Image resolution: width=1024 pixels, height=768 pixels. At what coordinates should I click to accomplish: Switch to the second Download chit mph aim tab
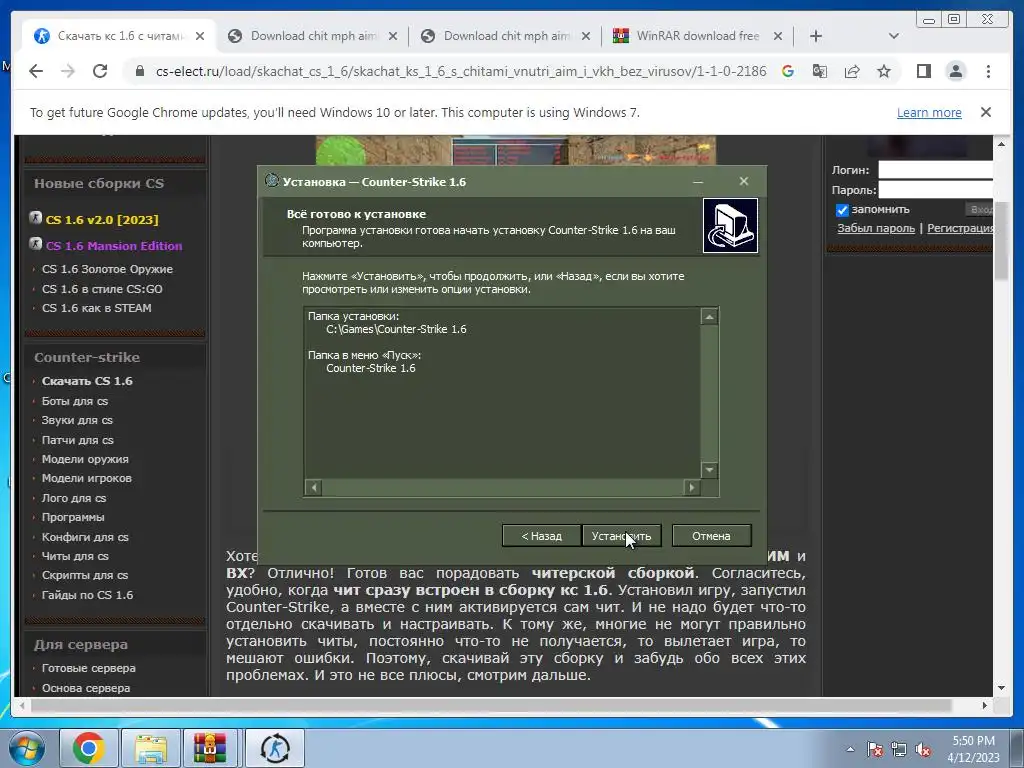(x=505, y=36)
